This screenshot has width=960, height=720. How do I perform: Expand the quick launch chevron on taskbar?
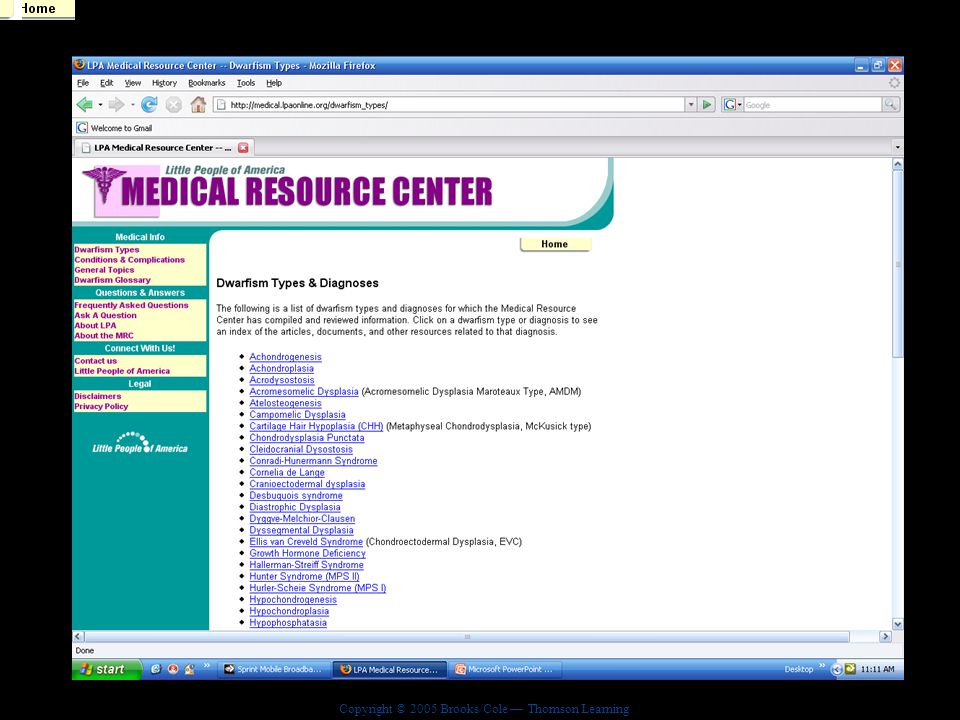coord(207,666)
